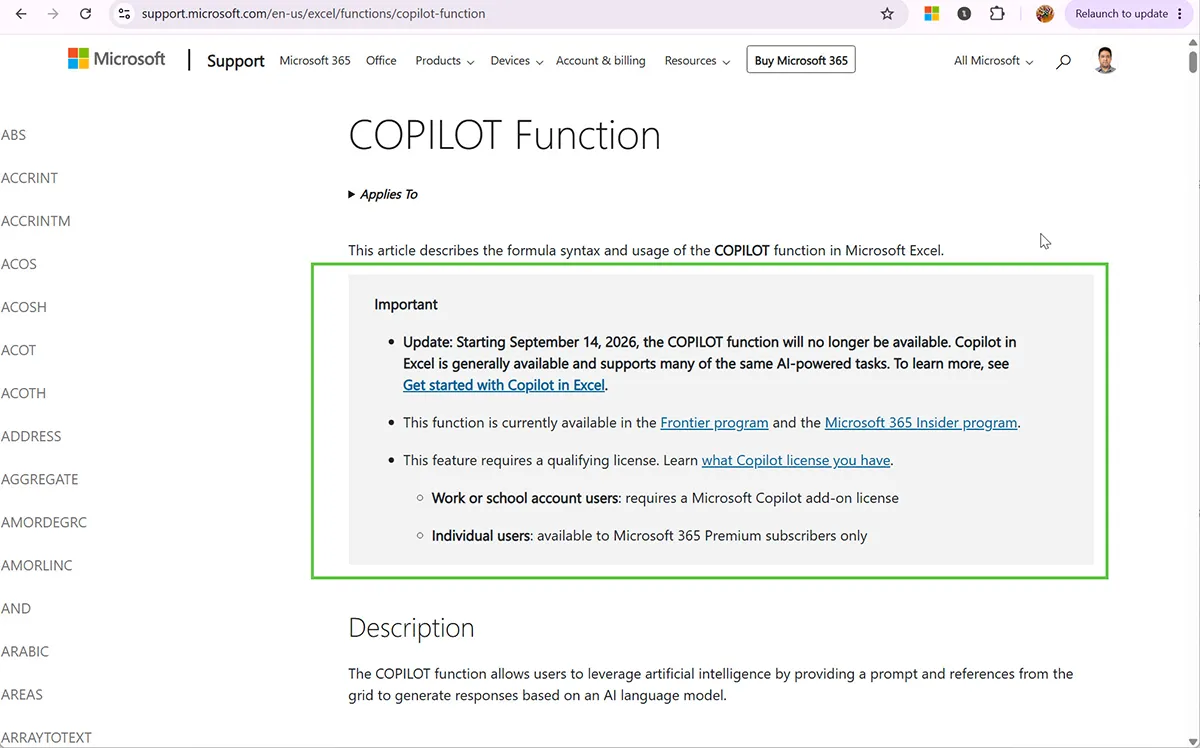Screen dimensions: 1200x748
Task: Open the Extensions puzzle piece menu
Action: pyautogui.click(x=997, y=14)
